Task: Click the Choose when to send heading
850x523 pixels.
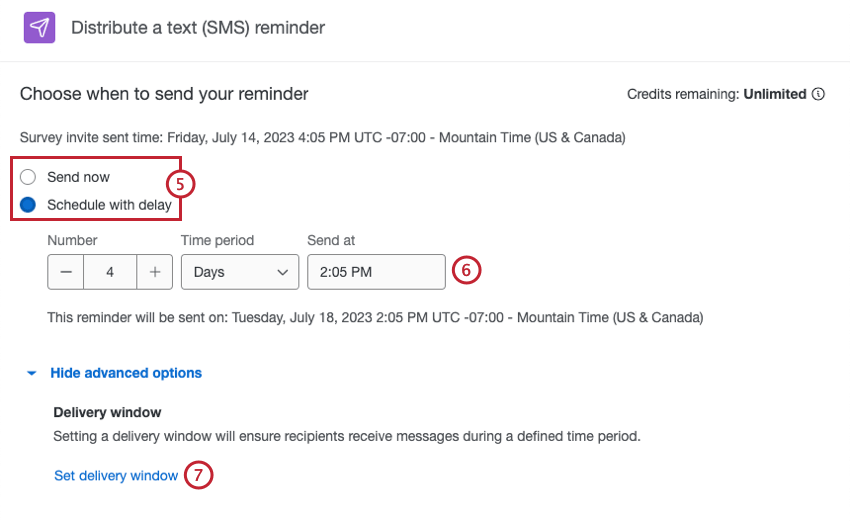Action: tap(164, 94)
